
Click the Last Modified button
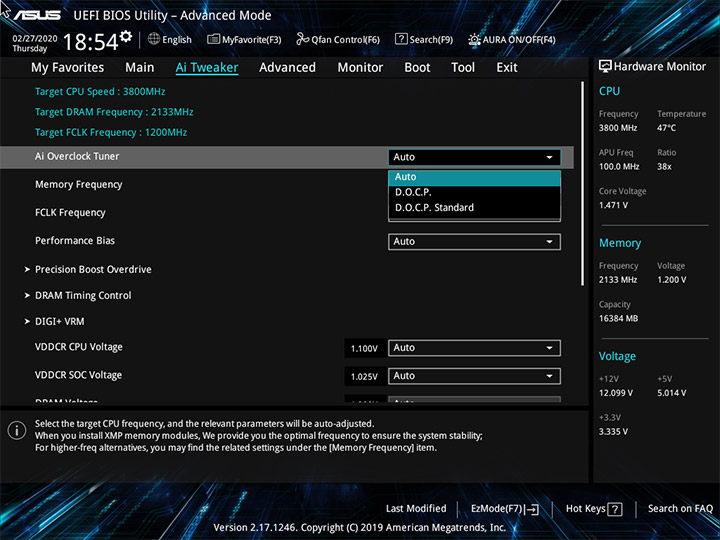pos(416,509)
